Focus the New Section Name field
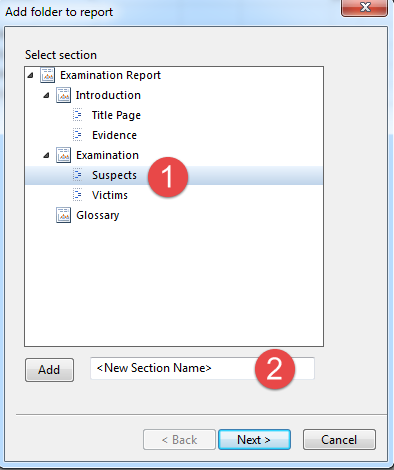Image resolution: width=394 pixels, height=470 pixels. tap(202, 368)
